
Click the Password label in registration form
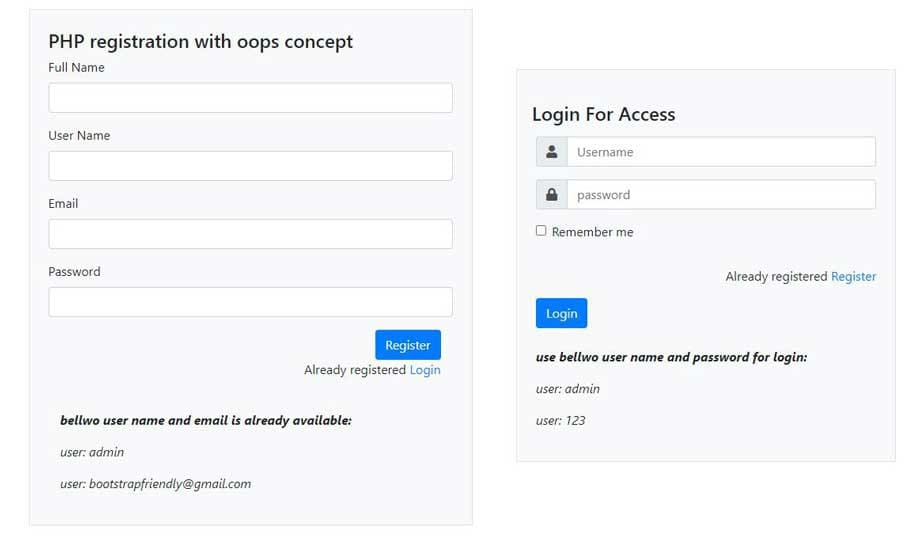click(x=74, y=272)
